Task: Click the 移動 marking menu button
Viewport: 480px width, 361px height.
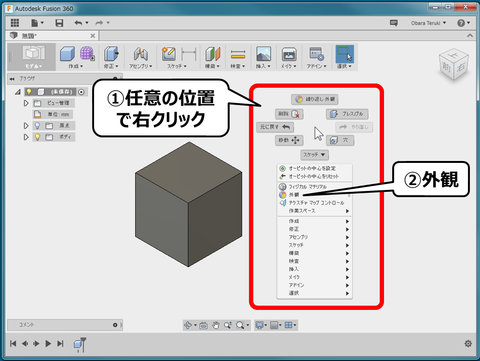Action: pyautogui.click(x=289, y=140)
